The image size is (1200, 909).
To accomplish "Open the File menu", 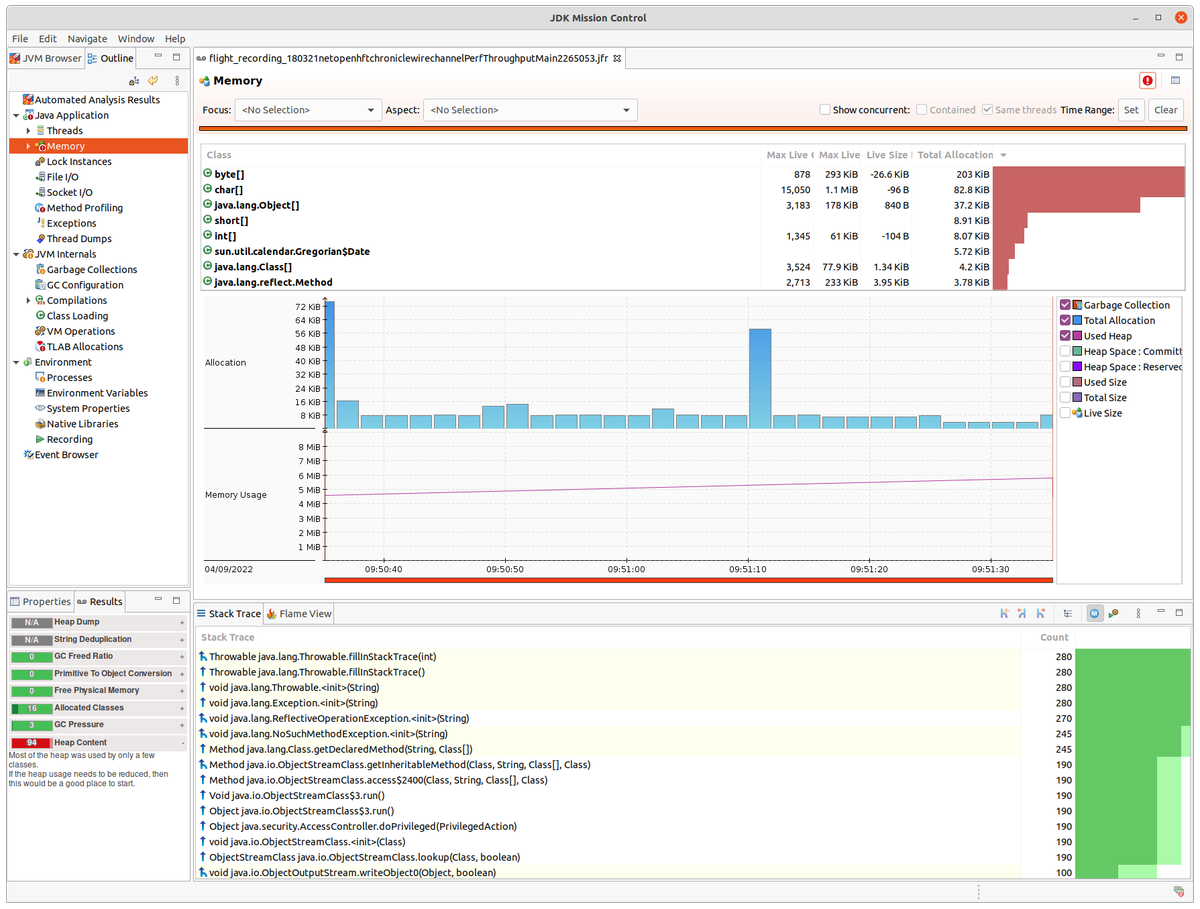I will pyautogui.click(x=20, y=39).
